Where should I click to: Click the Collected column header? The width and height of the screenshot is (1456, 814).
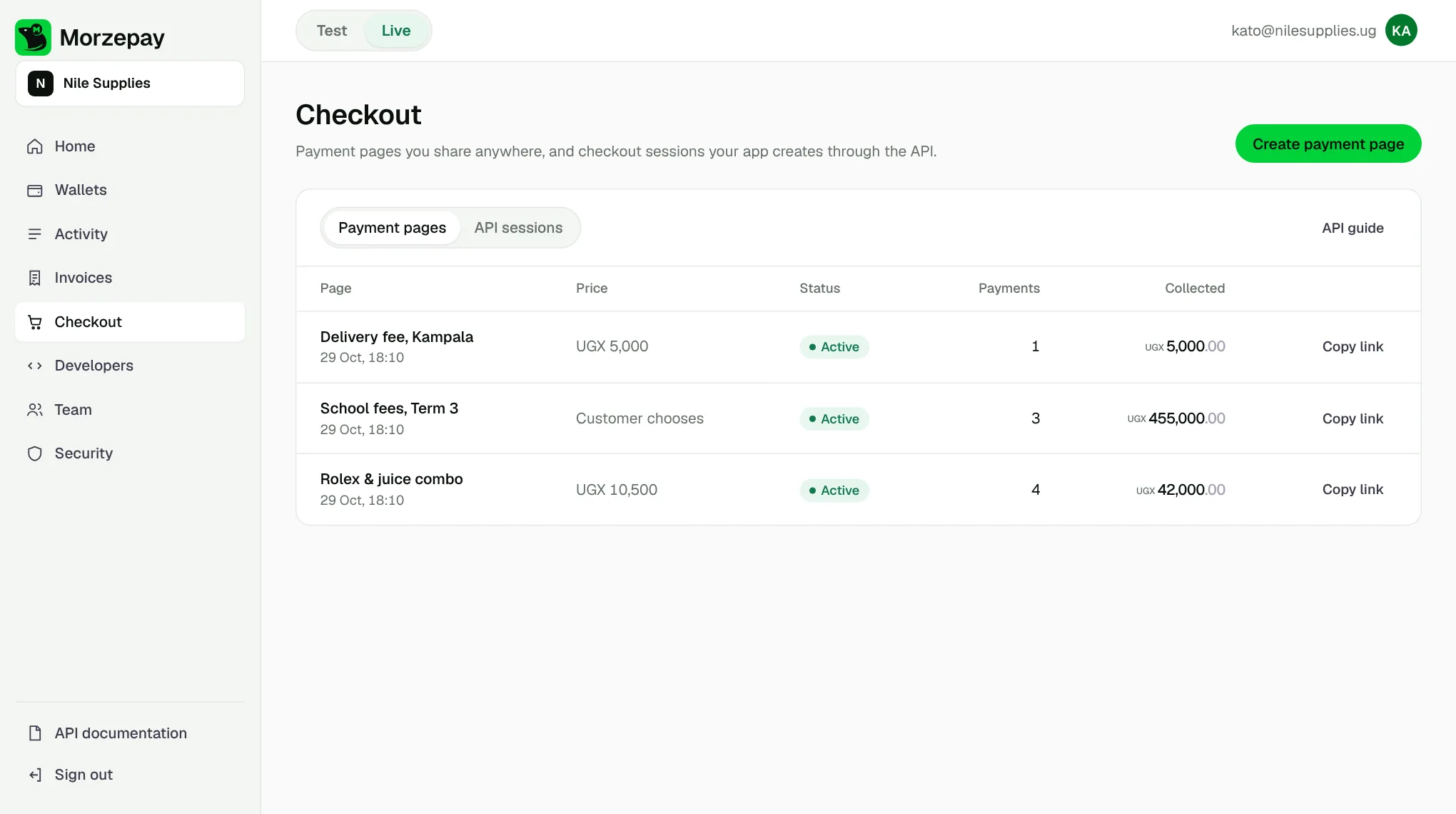pos(1195,288)
